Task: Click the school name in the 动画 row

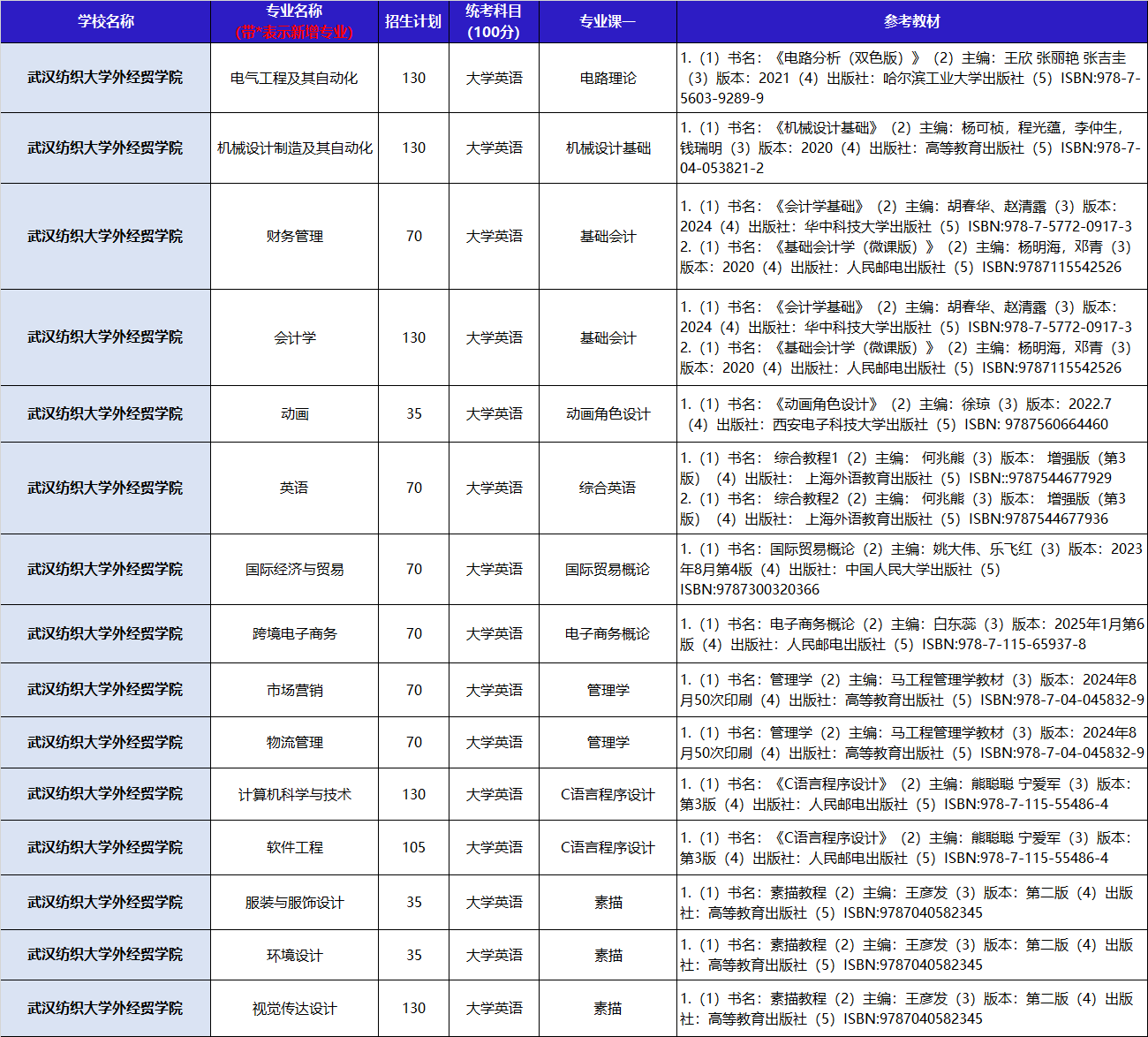Action: pyautogui.click(x=105, y=413)
